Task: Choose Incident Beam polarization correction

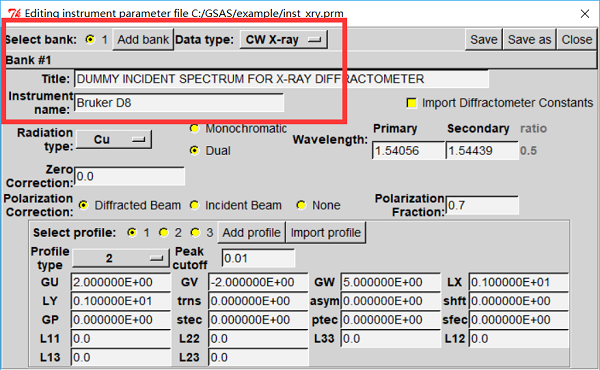Action: [194, 205]
